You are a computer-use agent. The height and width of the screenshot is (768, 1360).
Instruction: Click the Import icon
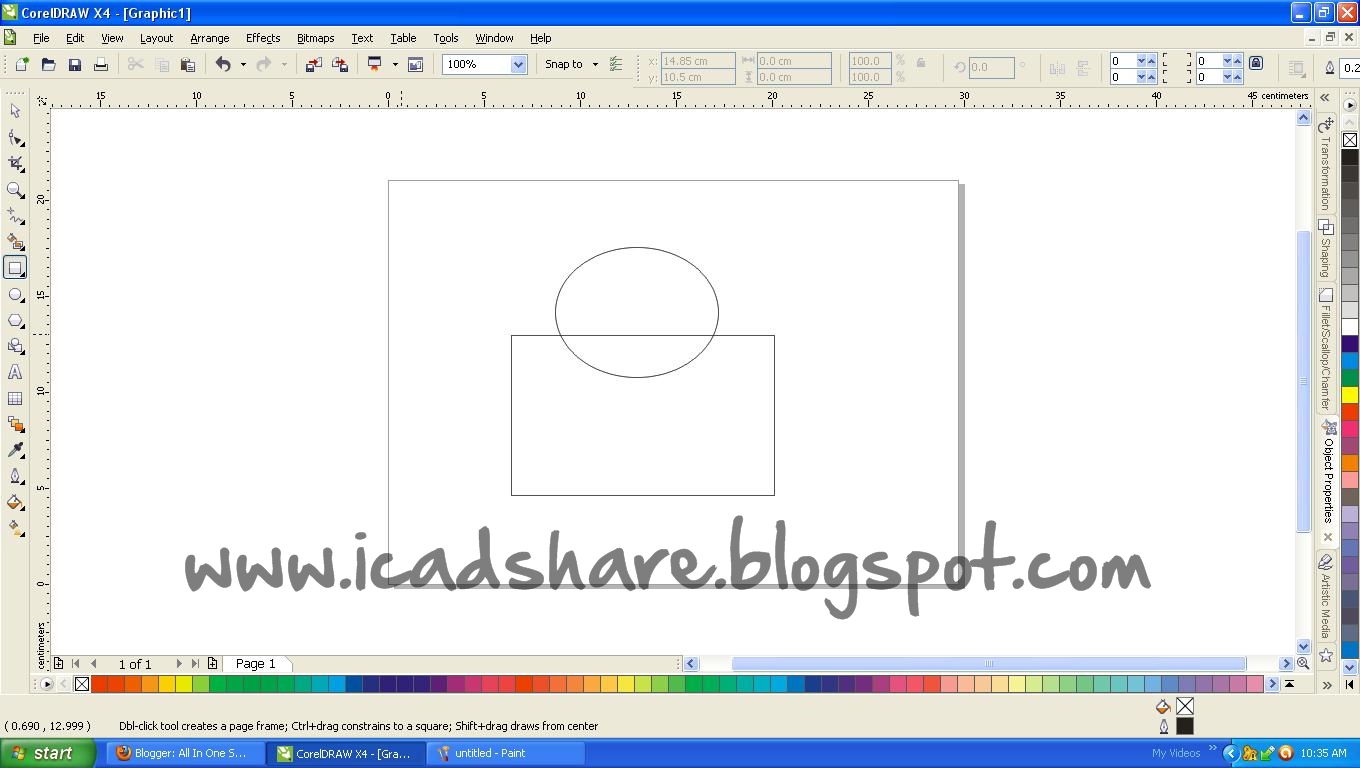pos(313,64)
